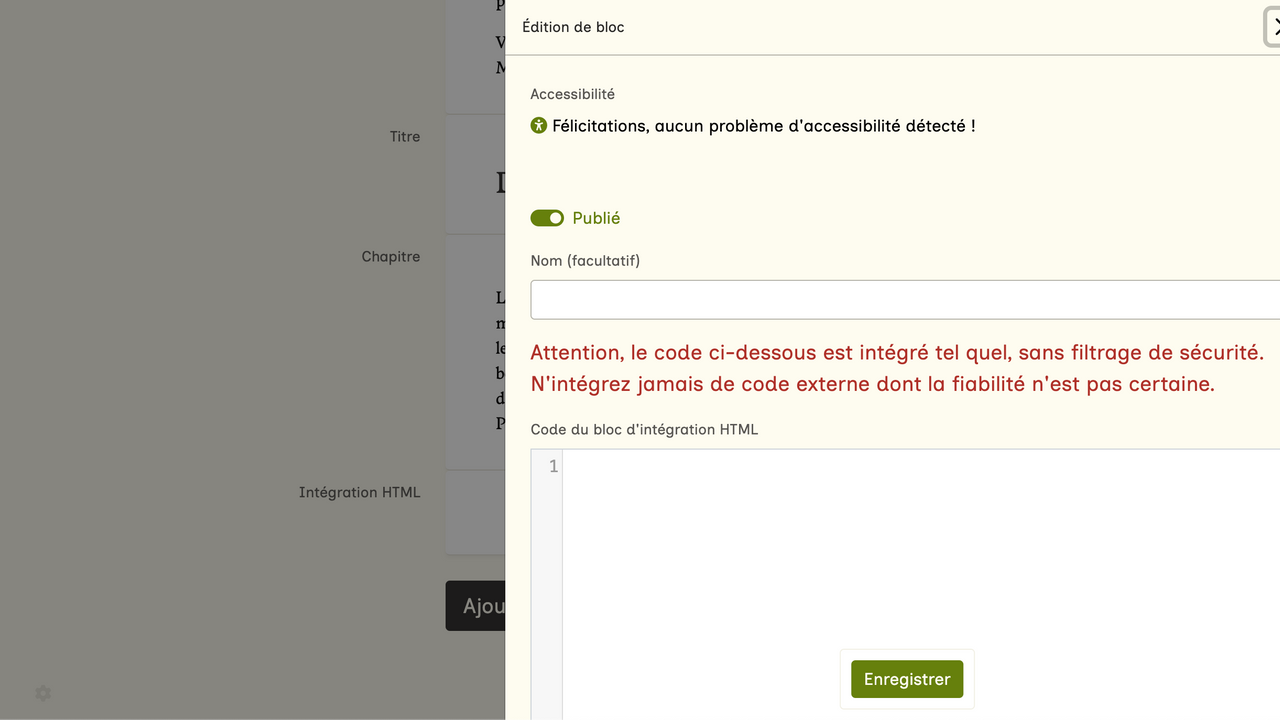Screen dimensions: 1280x720
Task: Click the Chapitre text block behind the panel
Action: [x=476, y=360]
